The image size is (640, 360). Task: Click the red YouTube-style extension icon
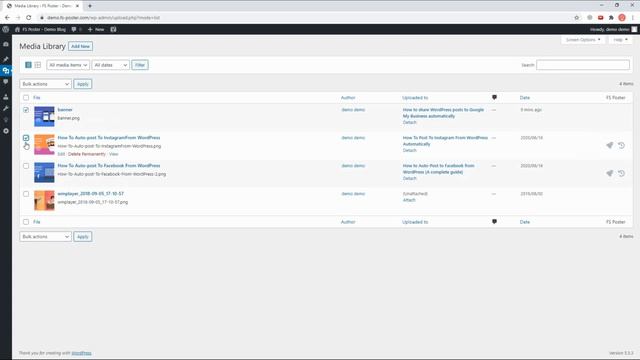[x=600, y=18]
